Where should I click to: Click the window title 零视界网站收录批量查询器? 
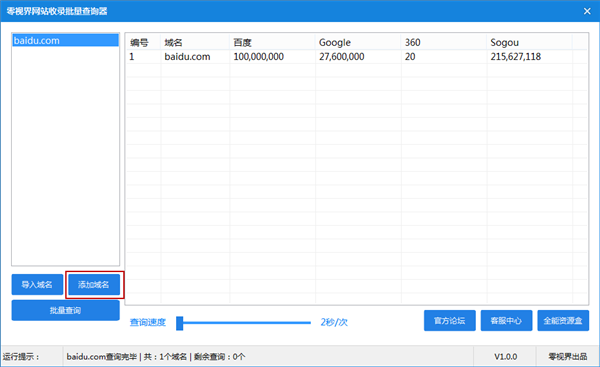click(57, 11)
